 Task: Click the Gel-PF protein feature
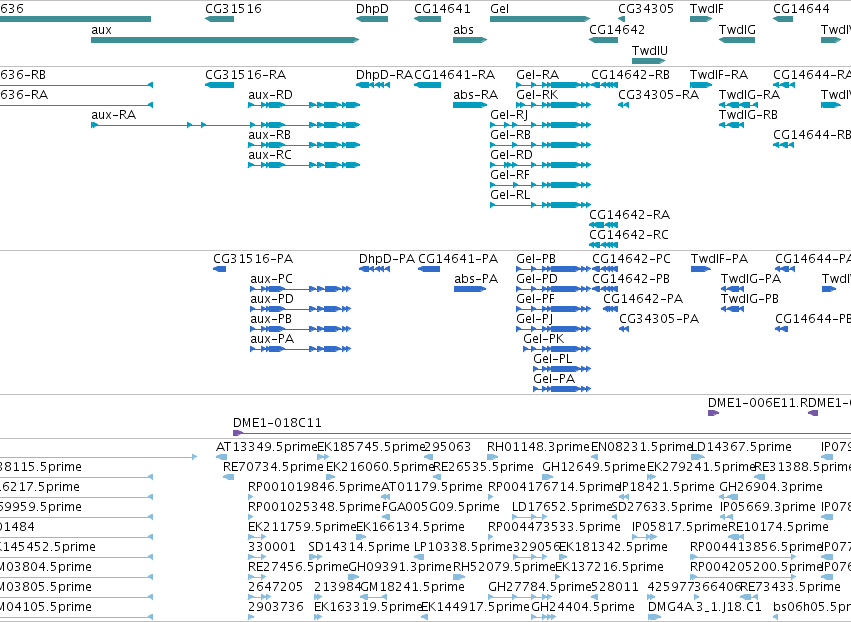click(x=553, y=309)
